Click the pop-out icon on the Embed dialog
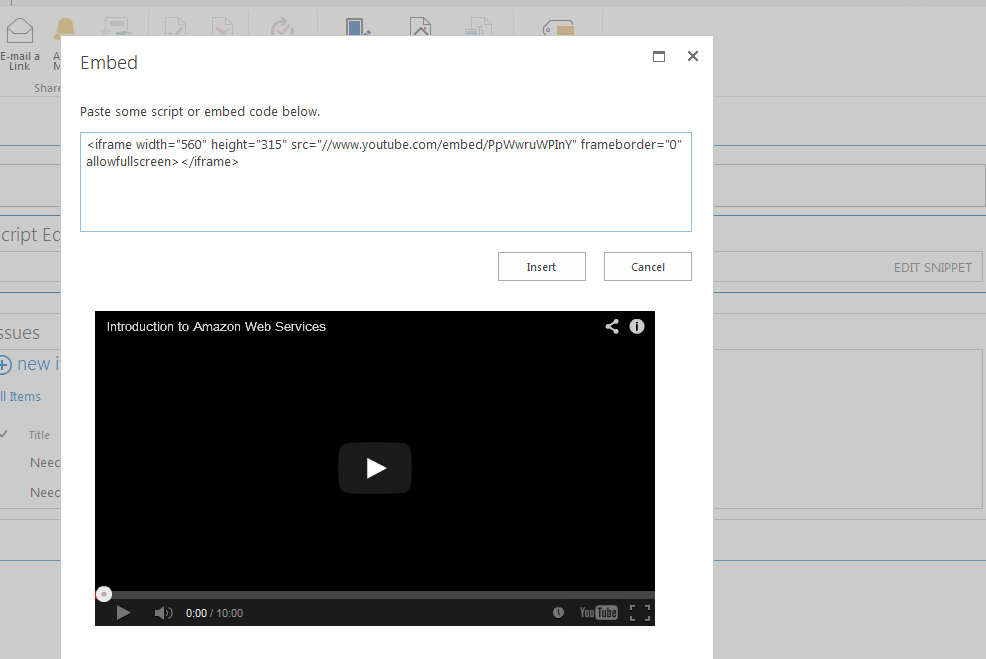The width and height of the screenshot is (986, 659). pos(658,57)
